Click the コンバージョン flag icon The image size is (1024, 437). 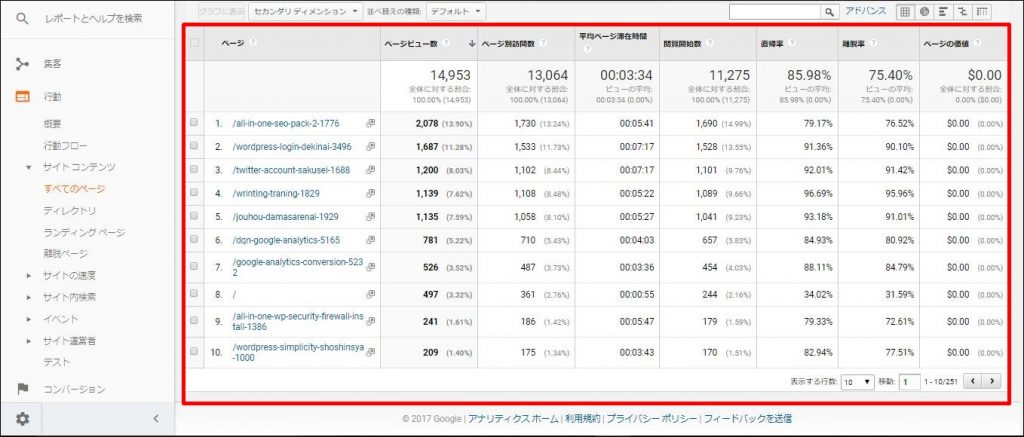pyautogui.click(x=22, y=389)
